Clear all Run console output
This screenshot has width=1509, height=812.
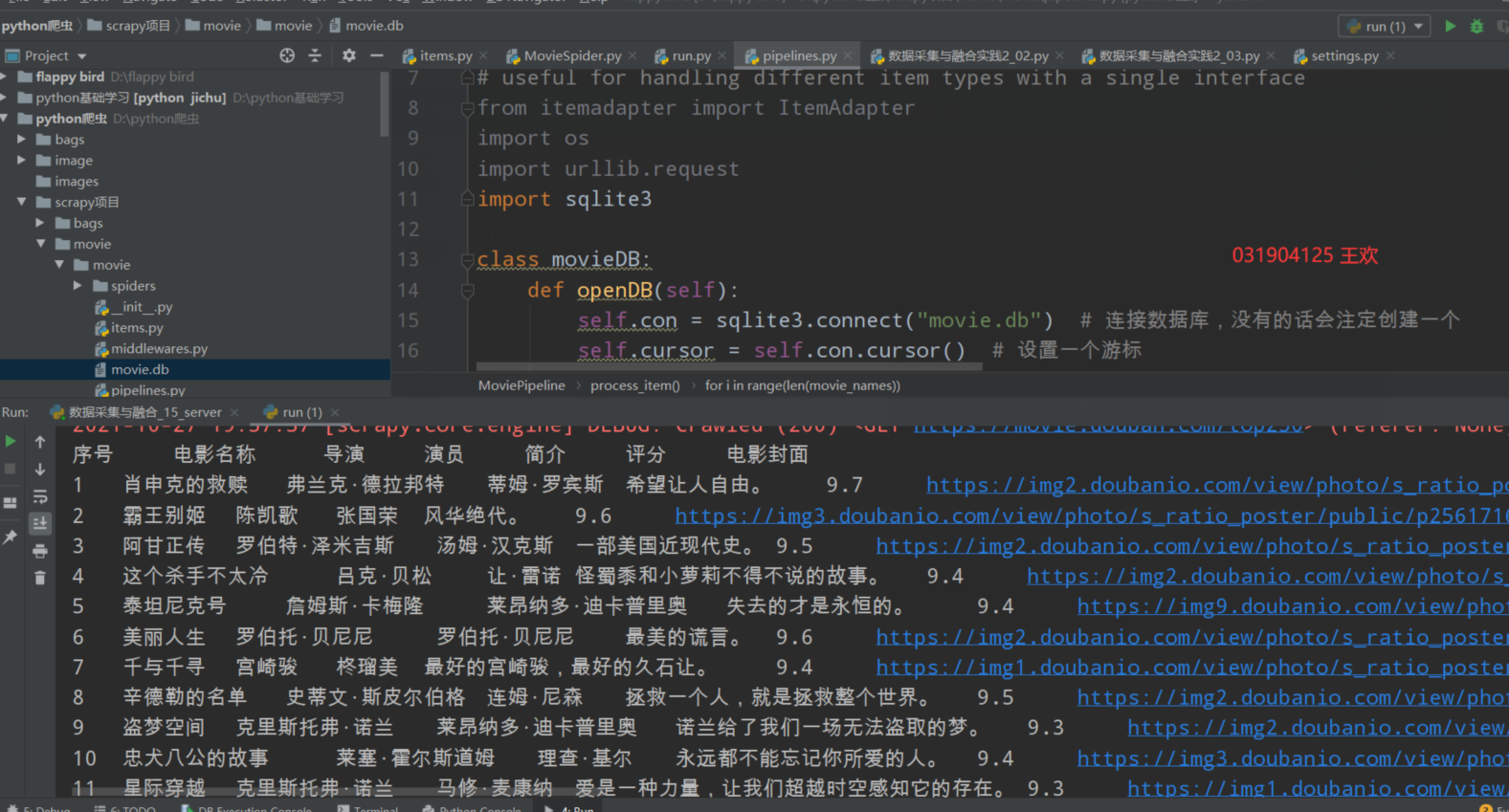(40, 578)
